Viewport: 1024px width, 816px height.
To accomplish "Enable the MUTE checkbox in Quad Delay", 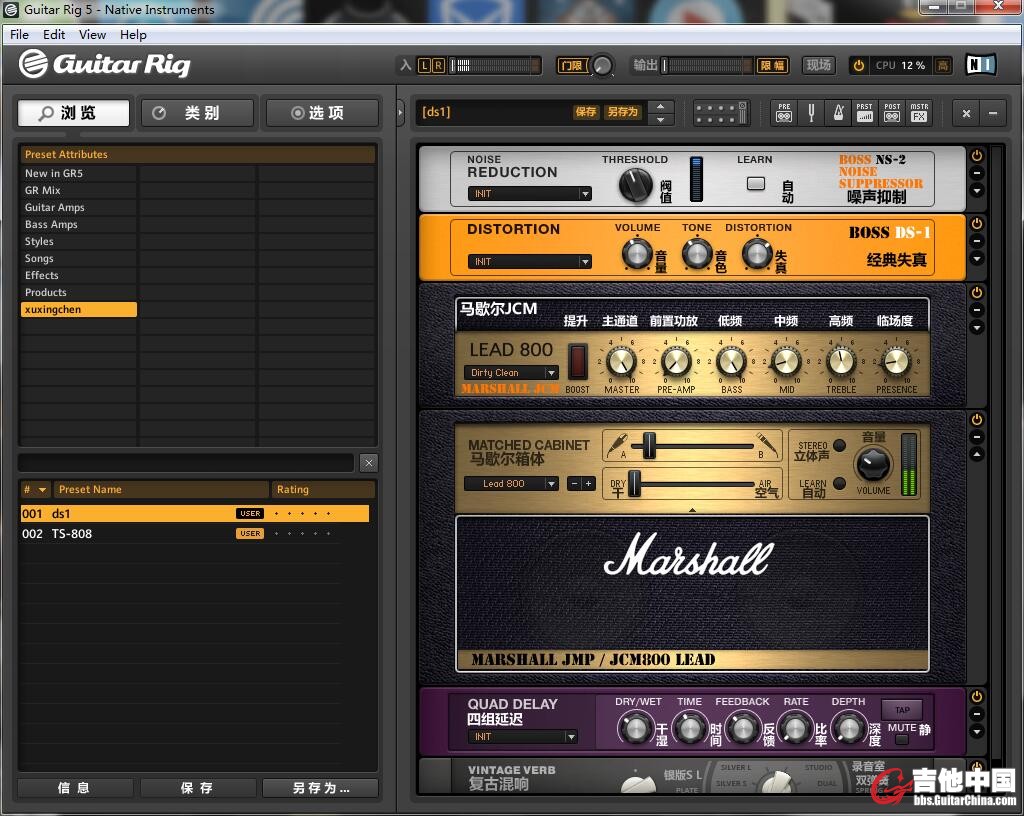I will tap(902, 739).
